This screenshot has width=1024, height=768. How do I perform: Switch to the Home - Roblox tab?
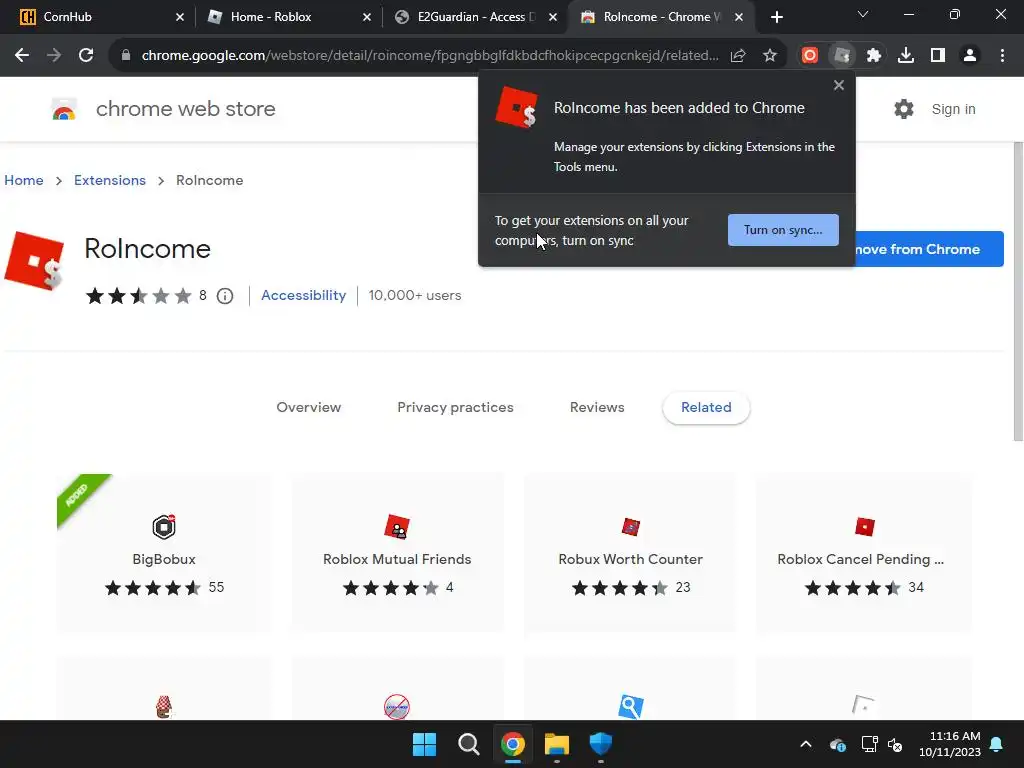pyautogui.click(x=287, y=17)
